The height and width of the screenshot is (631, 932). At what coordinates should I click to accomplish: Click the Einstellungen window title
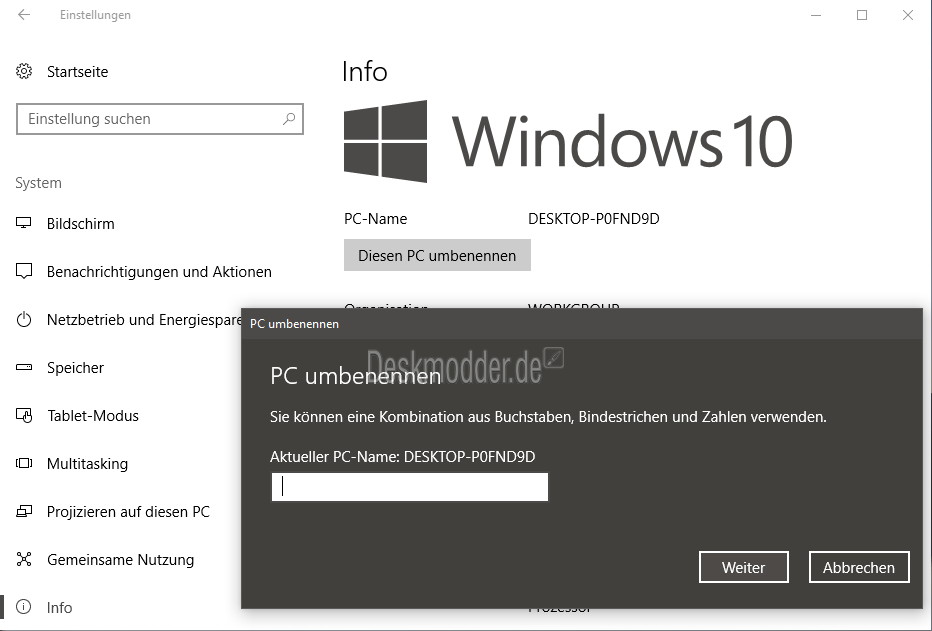(x=95, y=15)
